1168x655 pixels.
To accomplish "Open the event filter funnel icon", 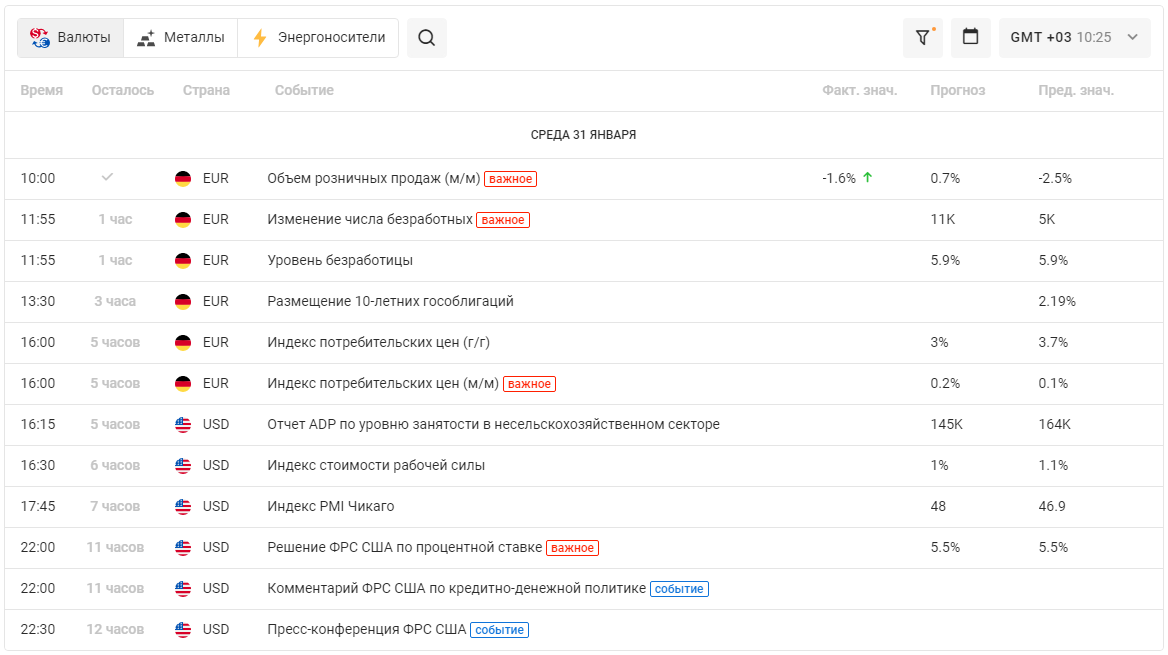I will click(922, 37).
